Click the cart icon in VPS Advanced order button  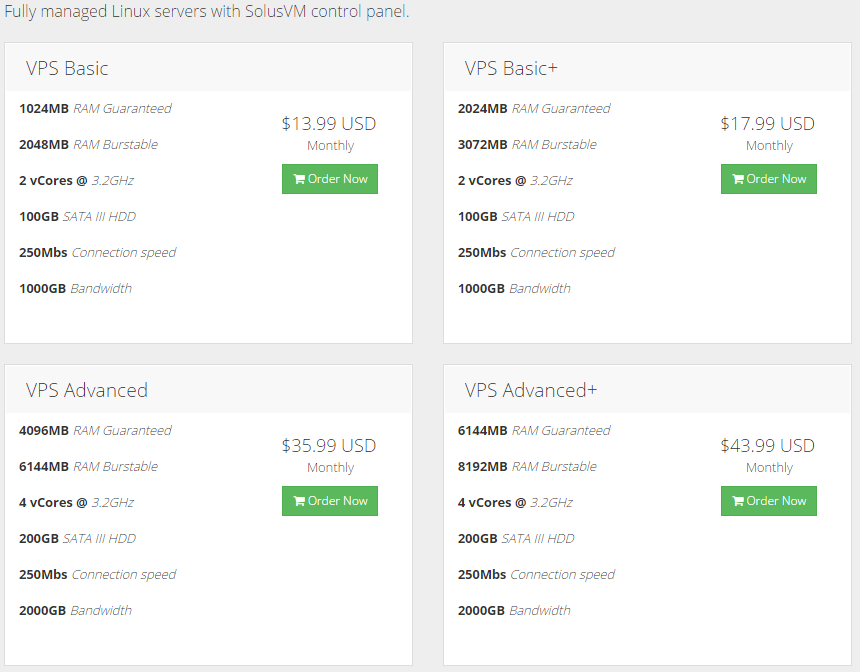click(x=299, y=501)
